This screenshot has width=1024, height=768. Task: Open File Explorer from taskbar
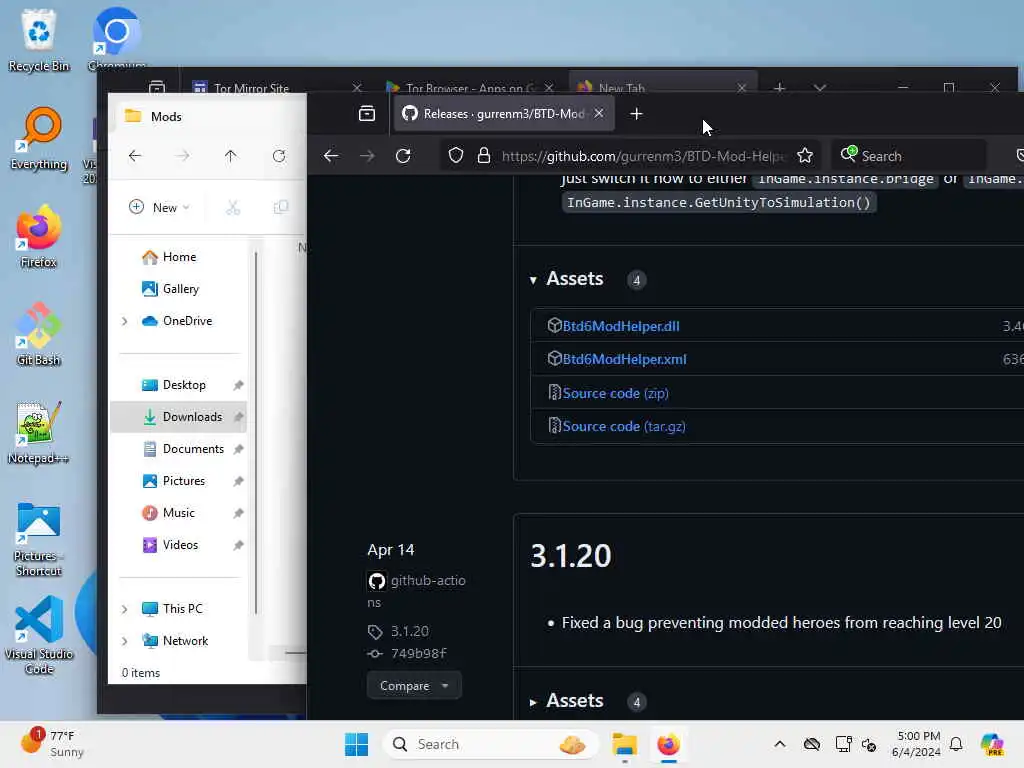[x=624, y=744]
